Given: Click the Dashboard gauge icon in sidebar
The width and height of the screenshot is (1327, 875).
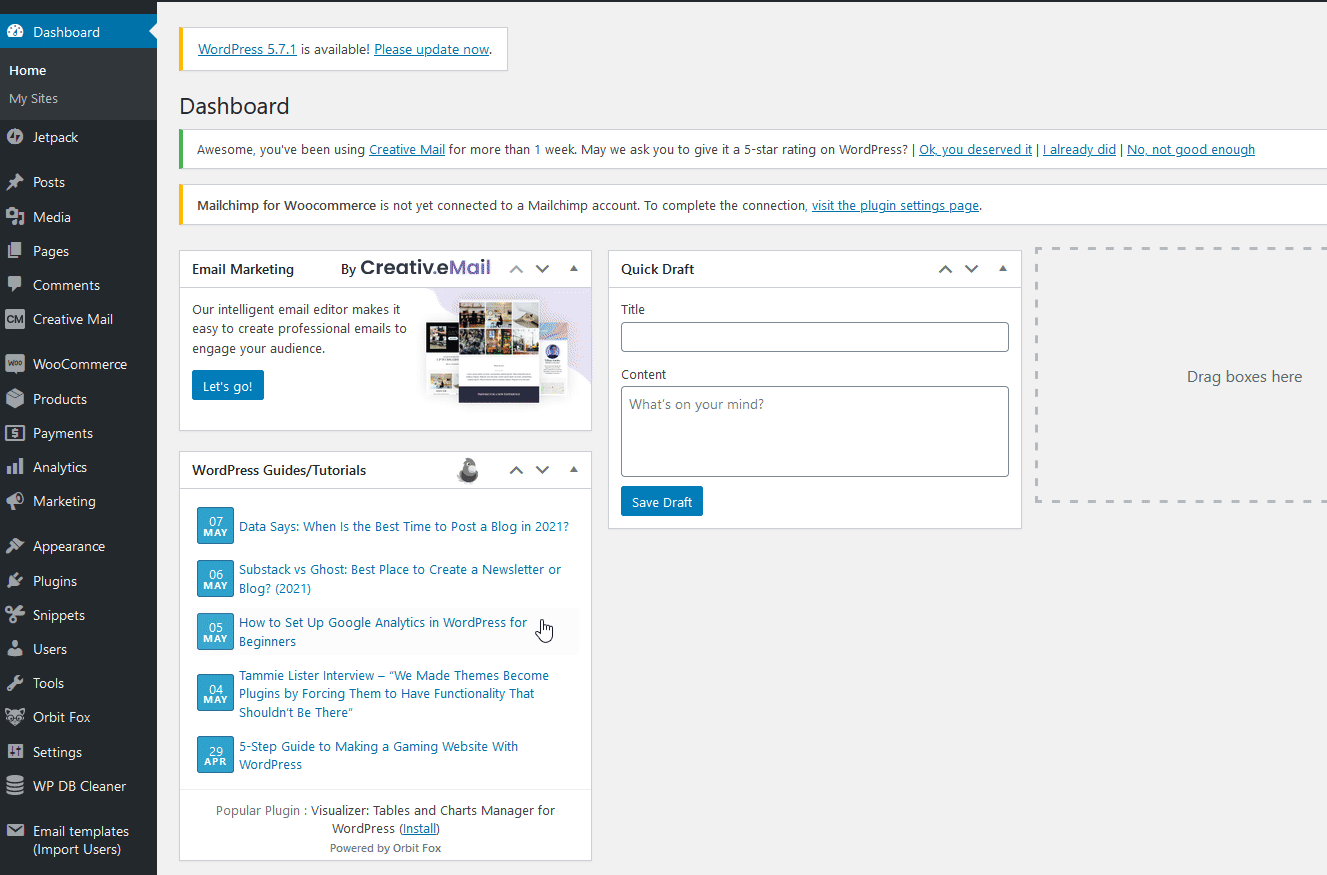Looking at the screenshot, I should 15,32.
